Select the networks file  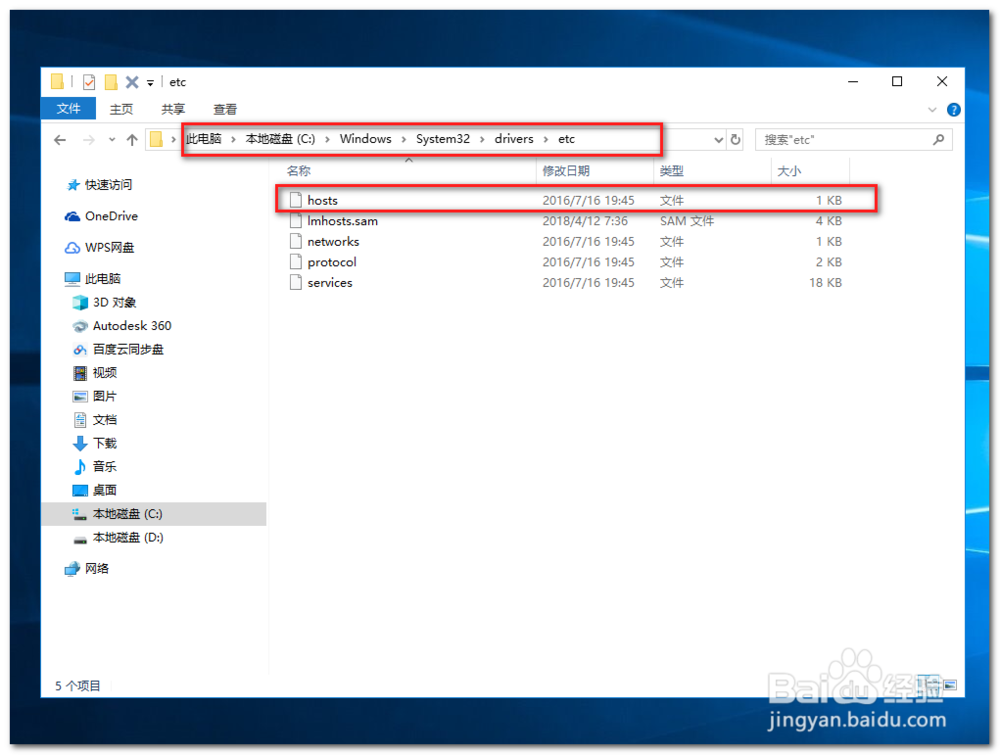tap(565, 242)
